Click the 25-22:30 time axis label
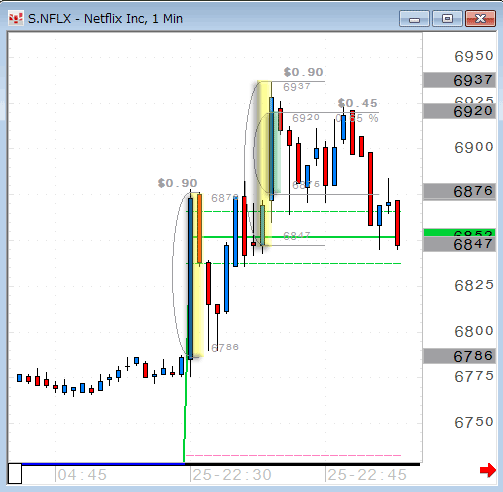Viewport: 503px width, 492px height. click(232, 475)
